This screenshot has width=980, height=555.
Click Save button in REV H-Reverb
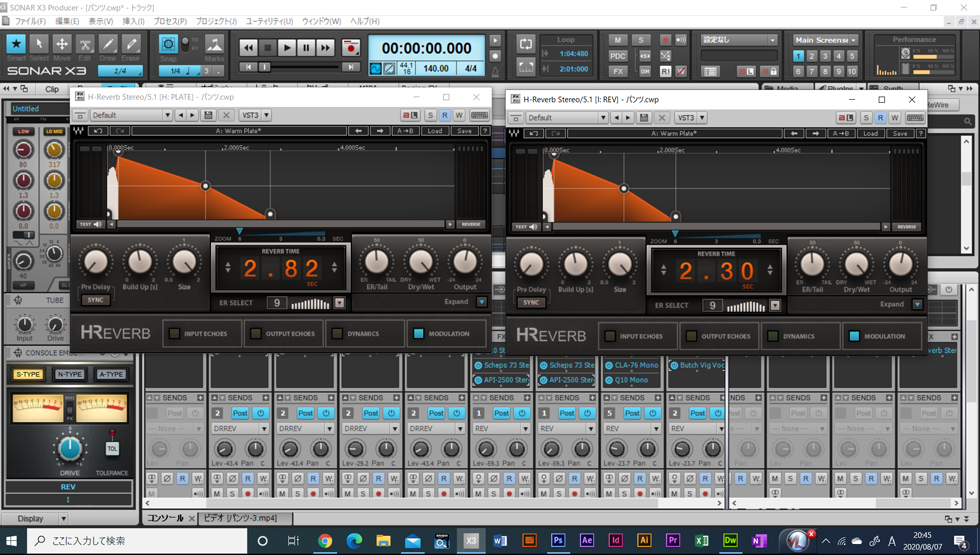(x=900, y=133)
